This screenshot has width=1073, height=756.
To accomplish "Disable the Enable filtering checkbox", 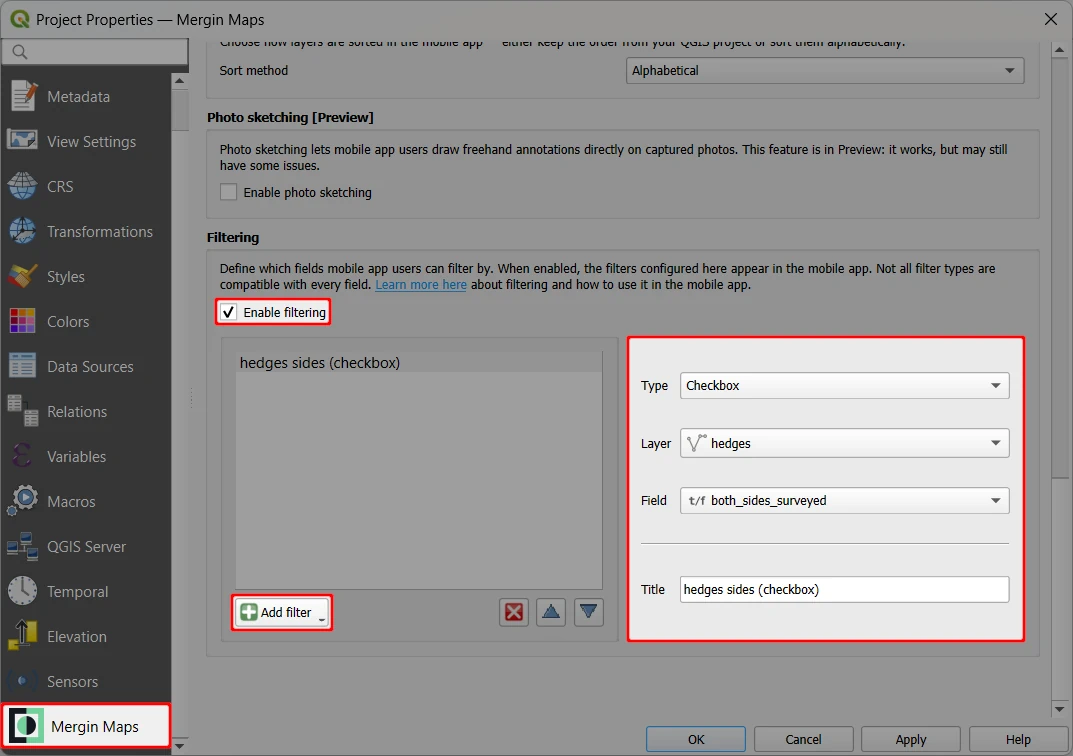I will tap(228, 311).
